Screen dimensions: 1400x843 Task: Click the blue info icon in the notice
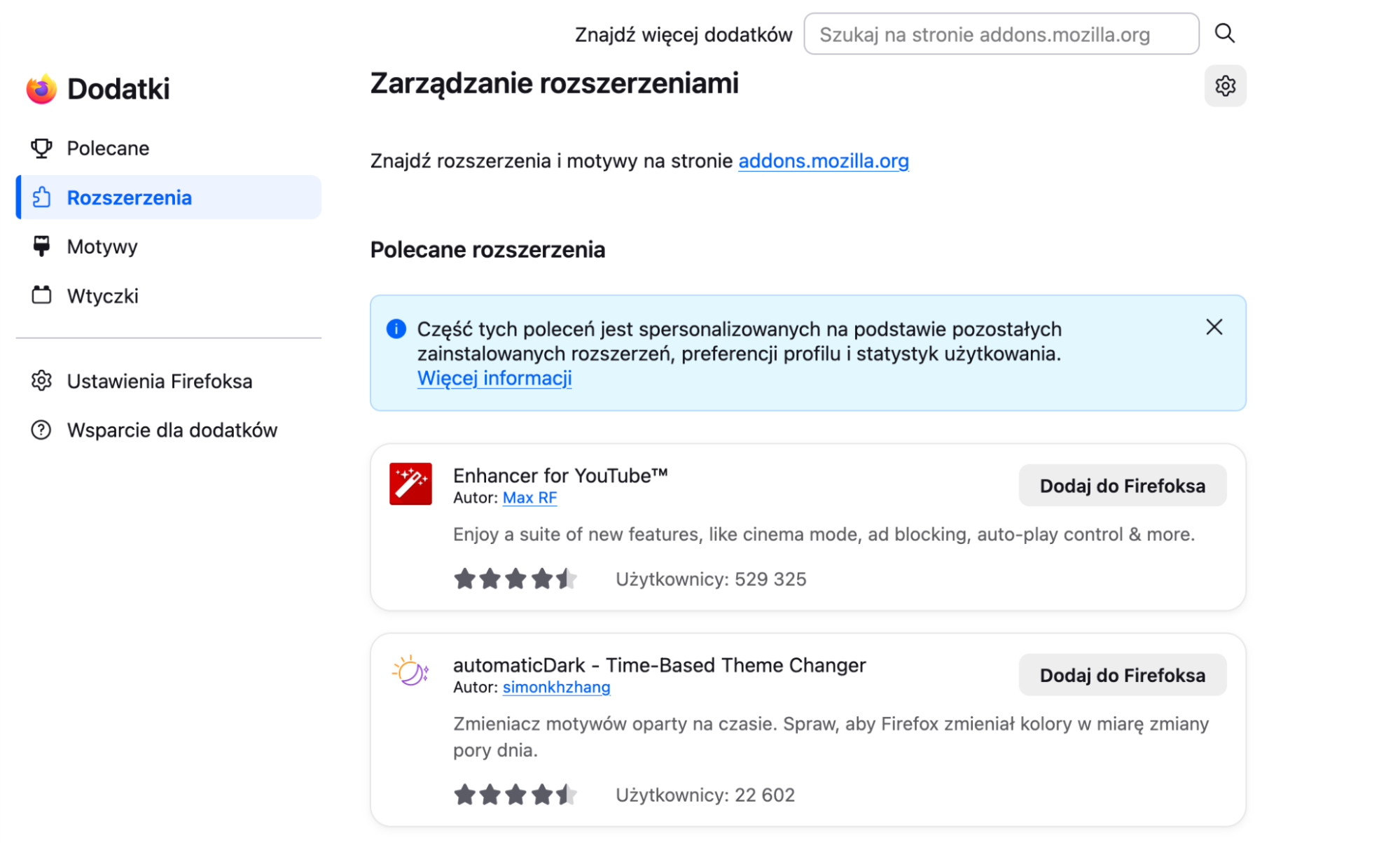coord(396,328)
